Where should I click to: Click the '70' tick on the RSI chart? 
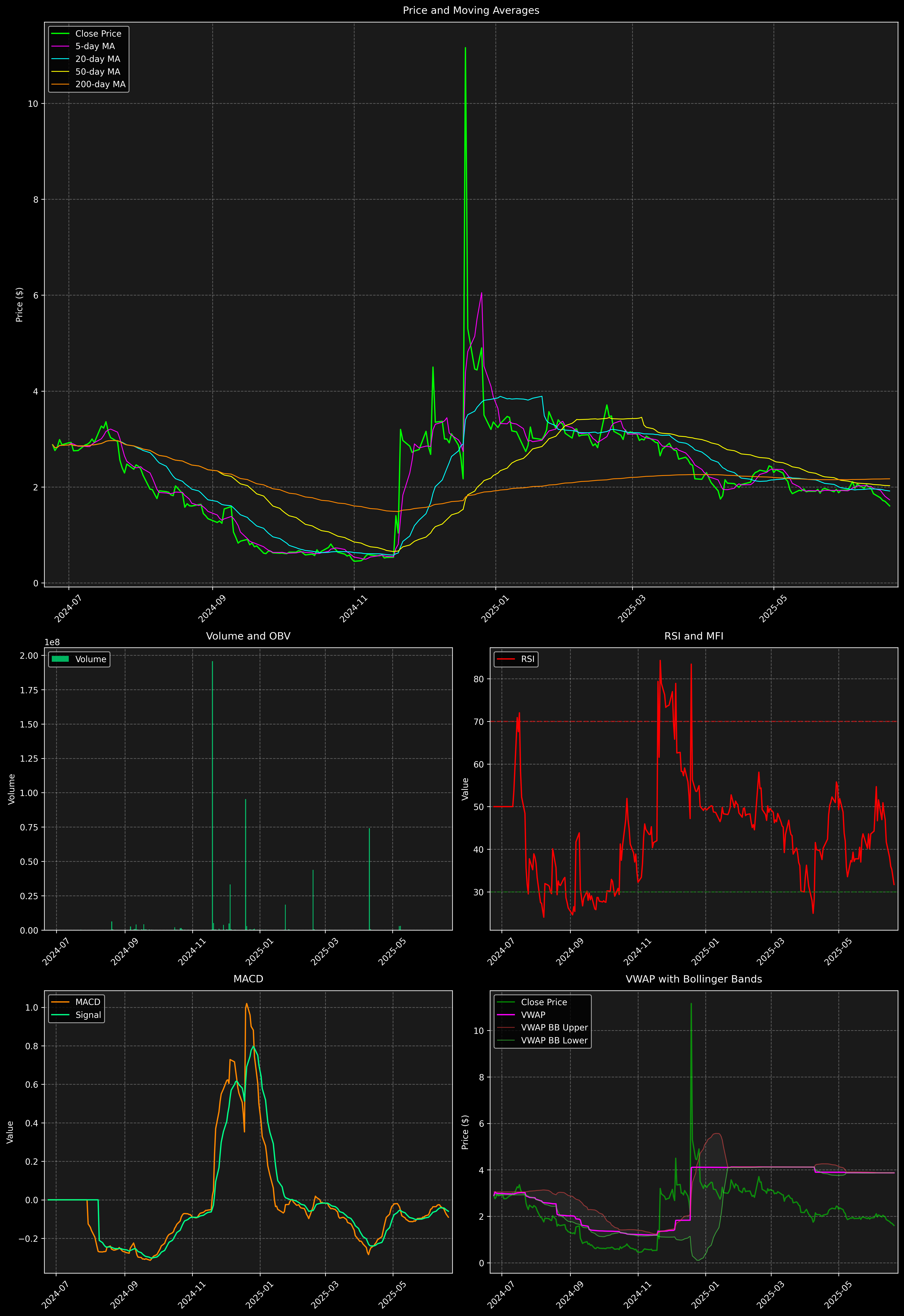pos(479,721)
